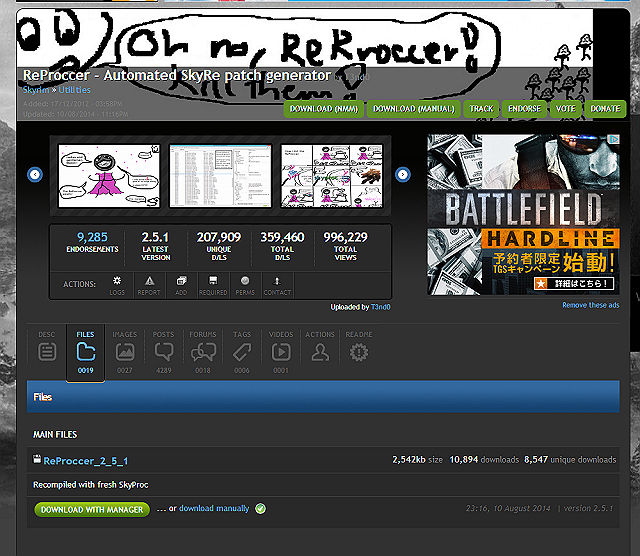This screenshot has height=556, width=640.
Task: Open the Skyrim breadcrumb link
Action: [36, 90]
